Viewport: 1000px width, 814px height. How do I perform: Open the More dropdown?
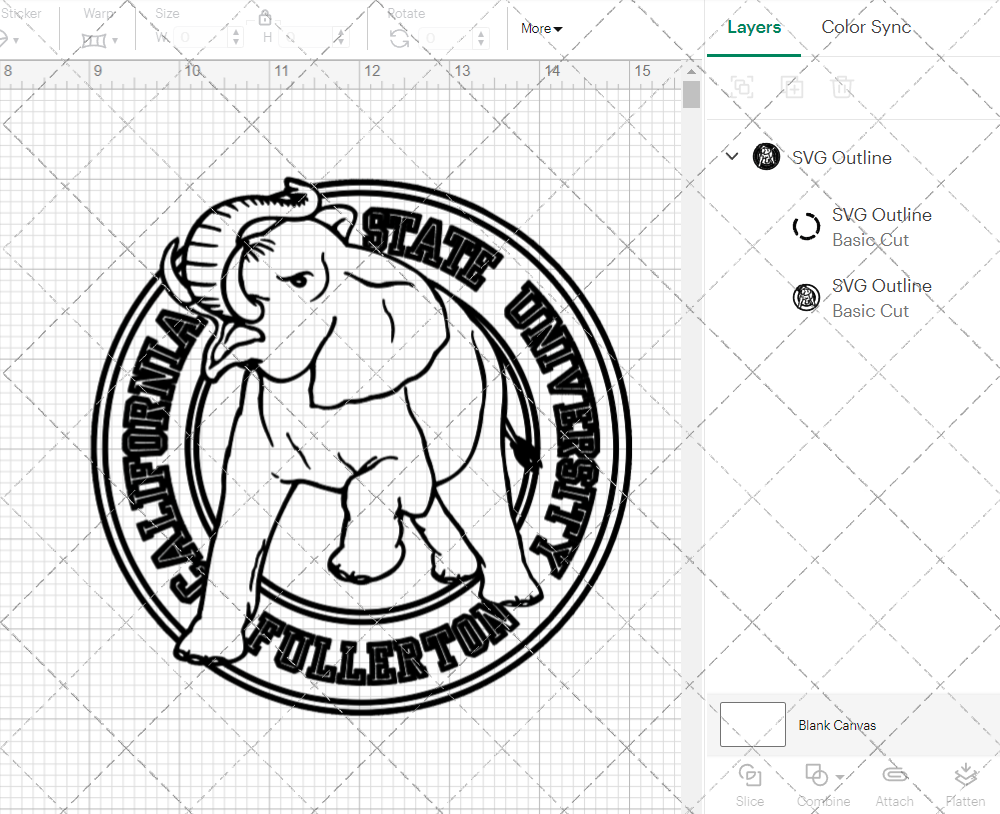point(540,29)
